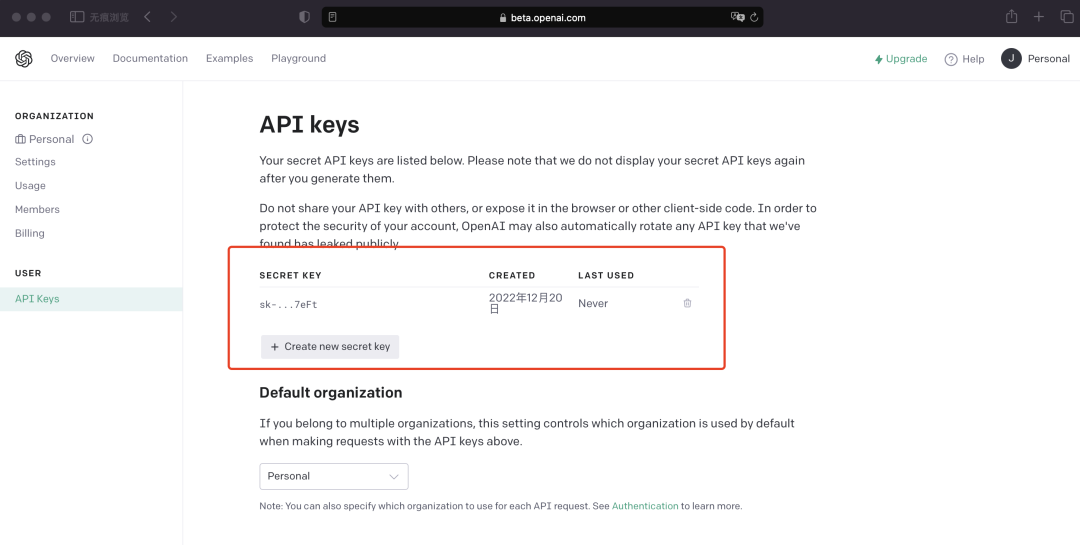Screen dimensions: 1080x545
Task: Click the Never last used value
Action: point(593,304)
